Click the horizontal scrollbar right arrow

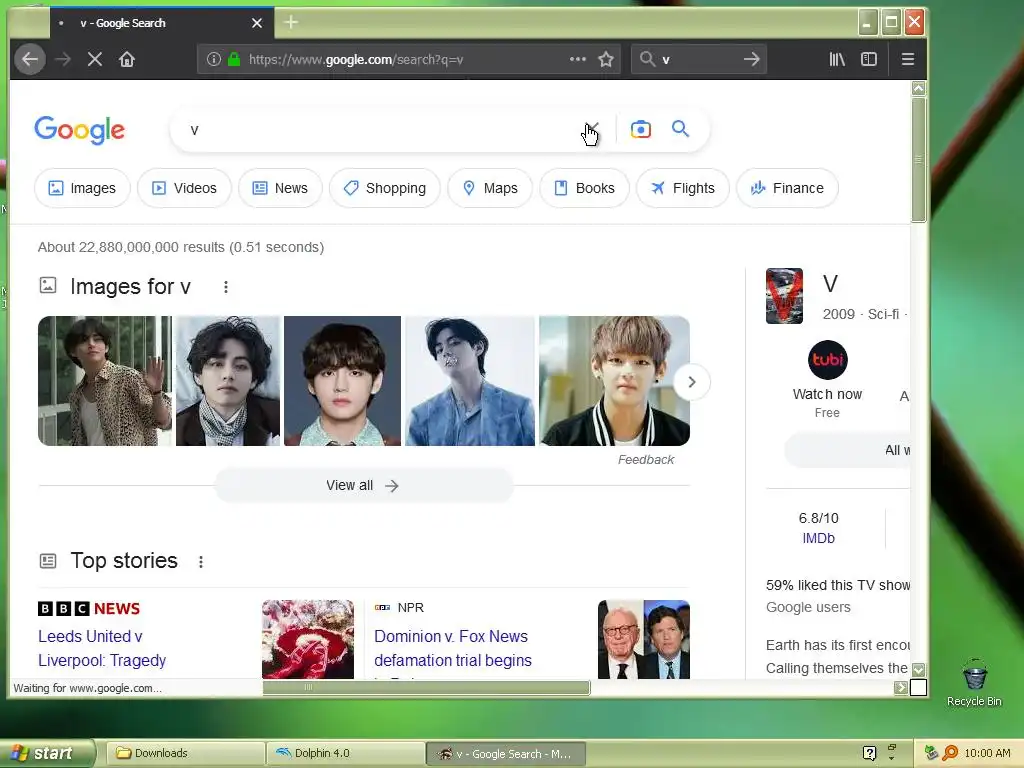pos(901,687)
